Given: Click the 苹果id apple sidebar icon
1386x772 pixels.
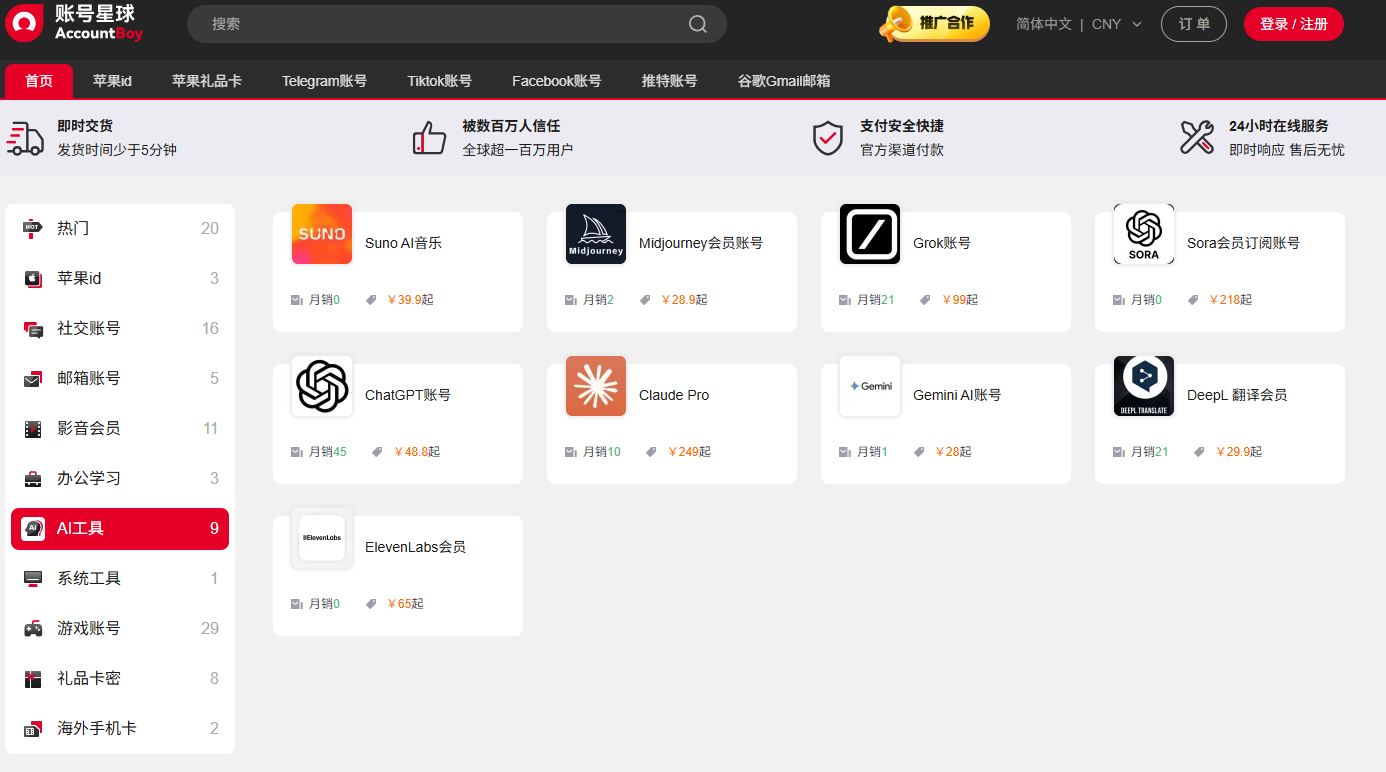Looking at the screenshot, I should pos(33,278).
